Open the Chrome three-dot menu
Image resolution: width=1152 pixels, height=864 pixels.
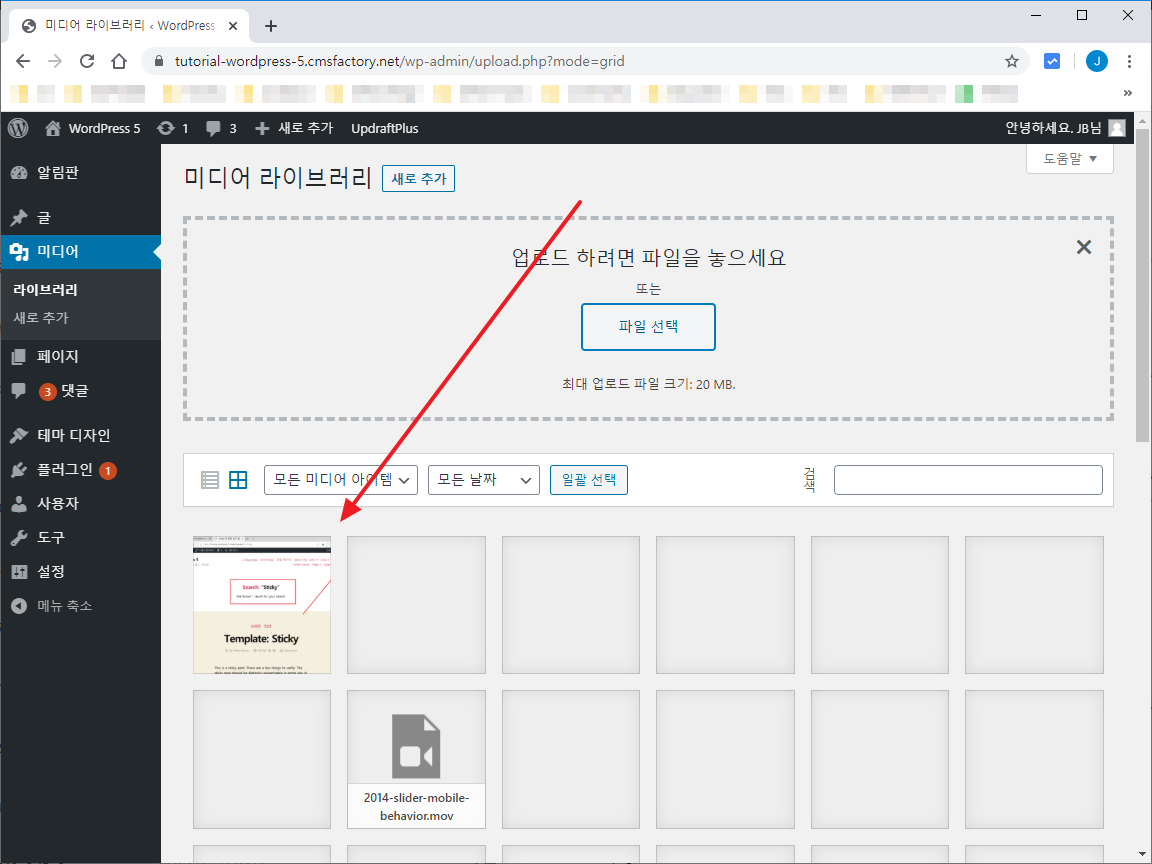[1129, 61]
